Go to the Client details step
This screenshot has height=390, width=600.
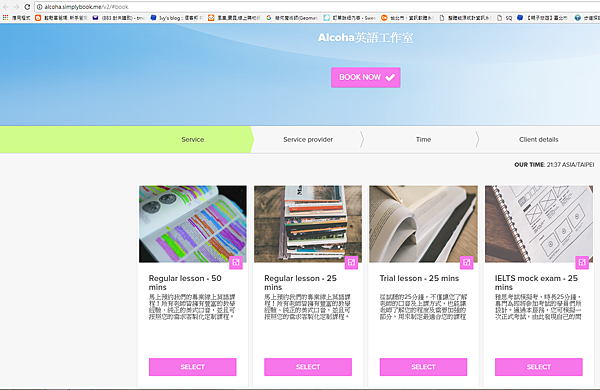(538, 139)
